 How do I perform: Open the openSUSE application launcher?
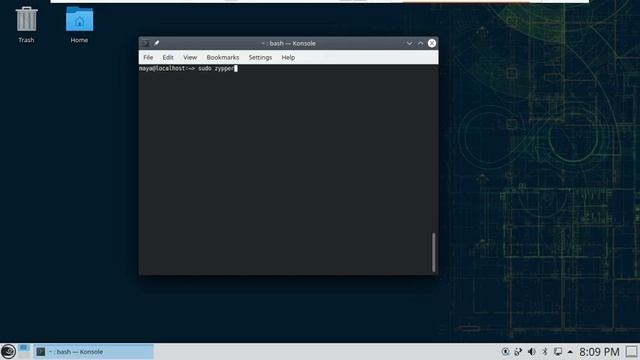8,351
